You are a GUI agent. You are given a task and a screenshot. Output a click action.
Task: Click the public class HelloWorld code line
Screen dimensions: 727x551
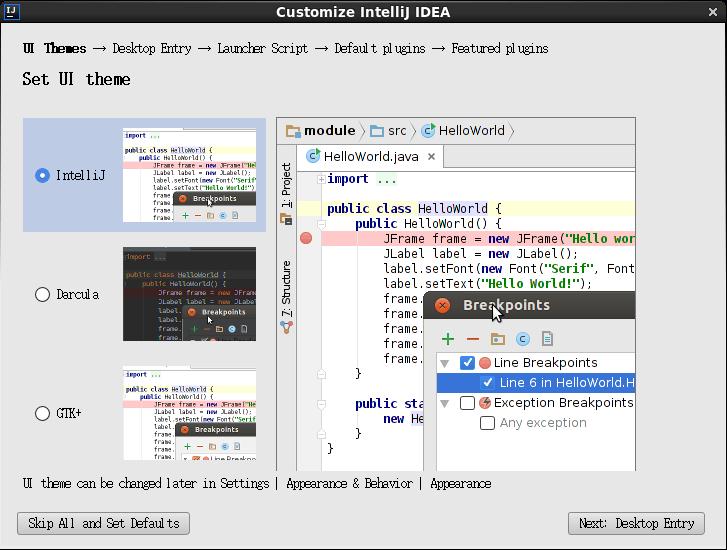[414, 209]
